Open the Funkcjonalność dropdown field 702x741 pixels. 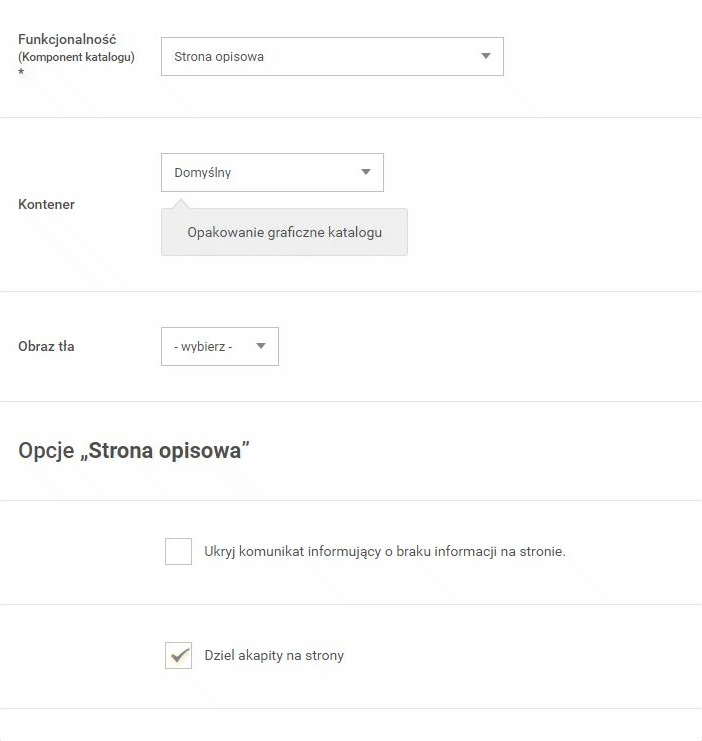[332, 56]
